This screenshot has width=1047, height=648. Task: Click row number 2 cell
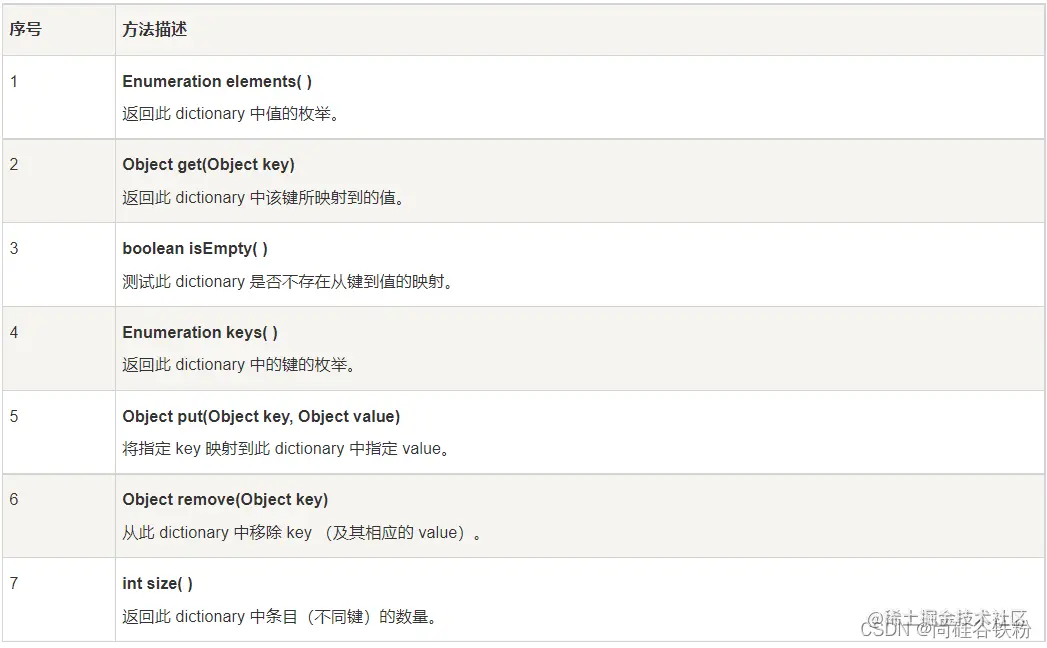(x=59, y=181)
